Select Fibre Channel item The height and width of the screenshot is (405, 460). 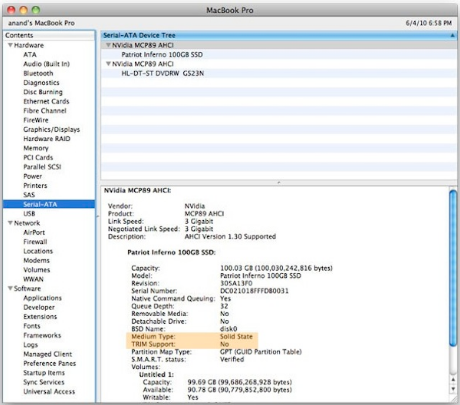point(45,110)
